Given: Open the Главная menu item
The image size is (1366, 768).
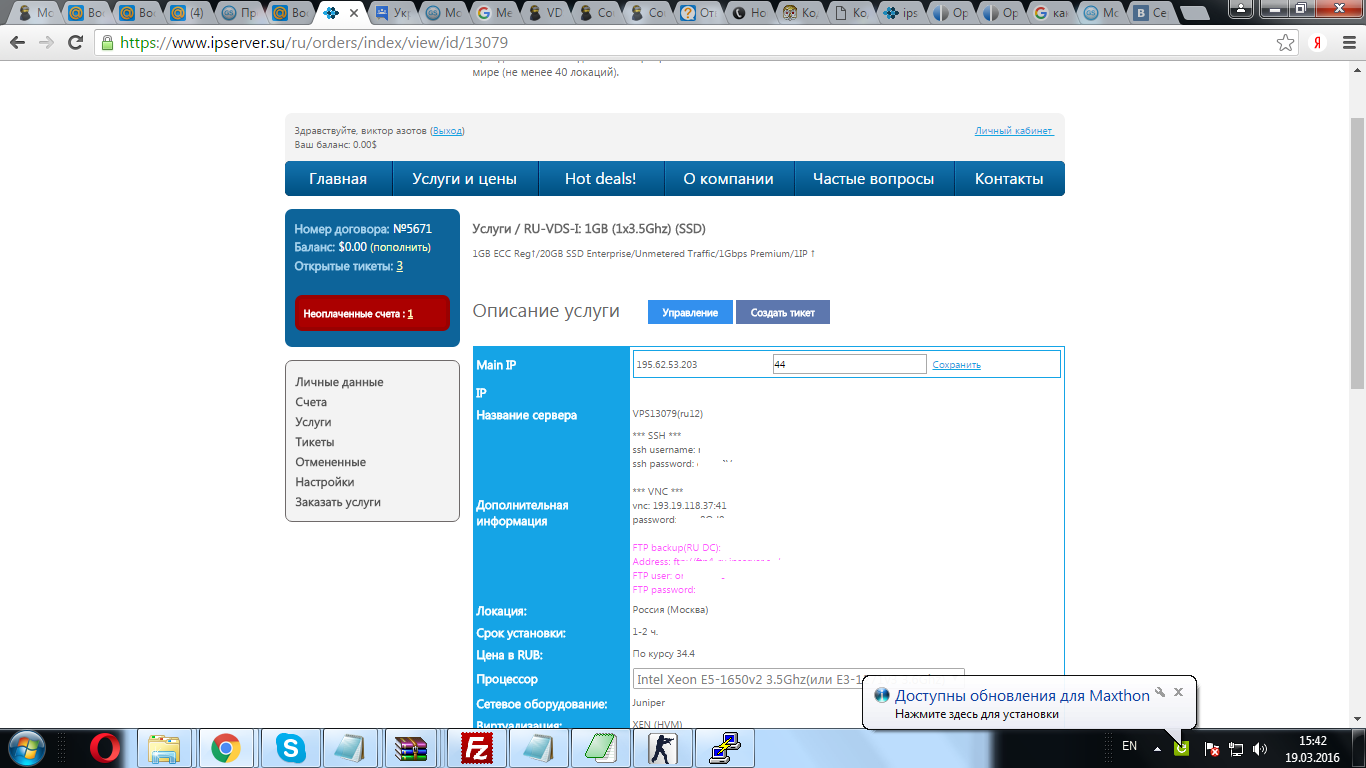Looking at the screenshot, I should [338, 179].
